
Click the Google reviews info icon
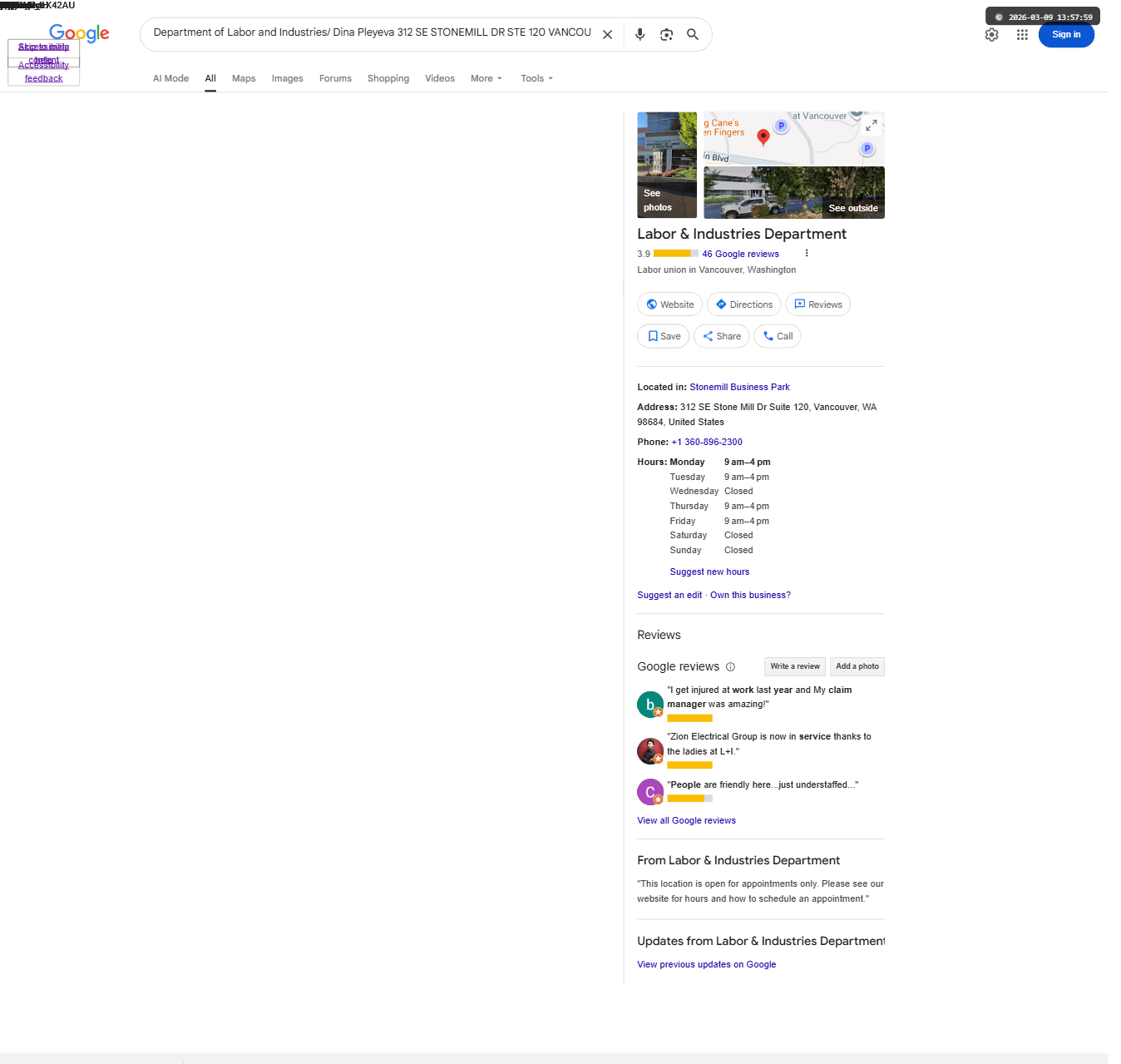coord(730,667)
